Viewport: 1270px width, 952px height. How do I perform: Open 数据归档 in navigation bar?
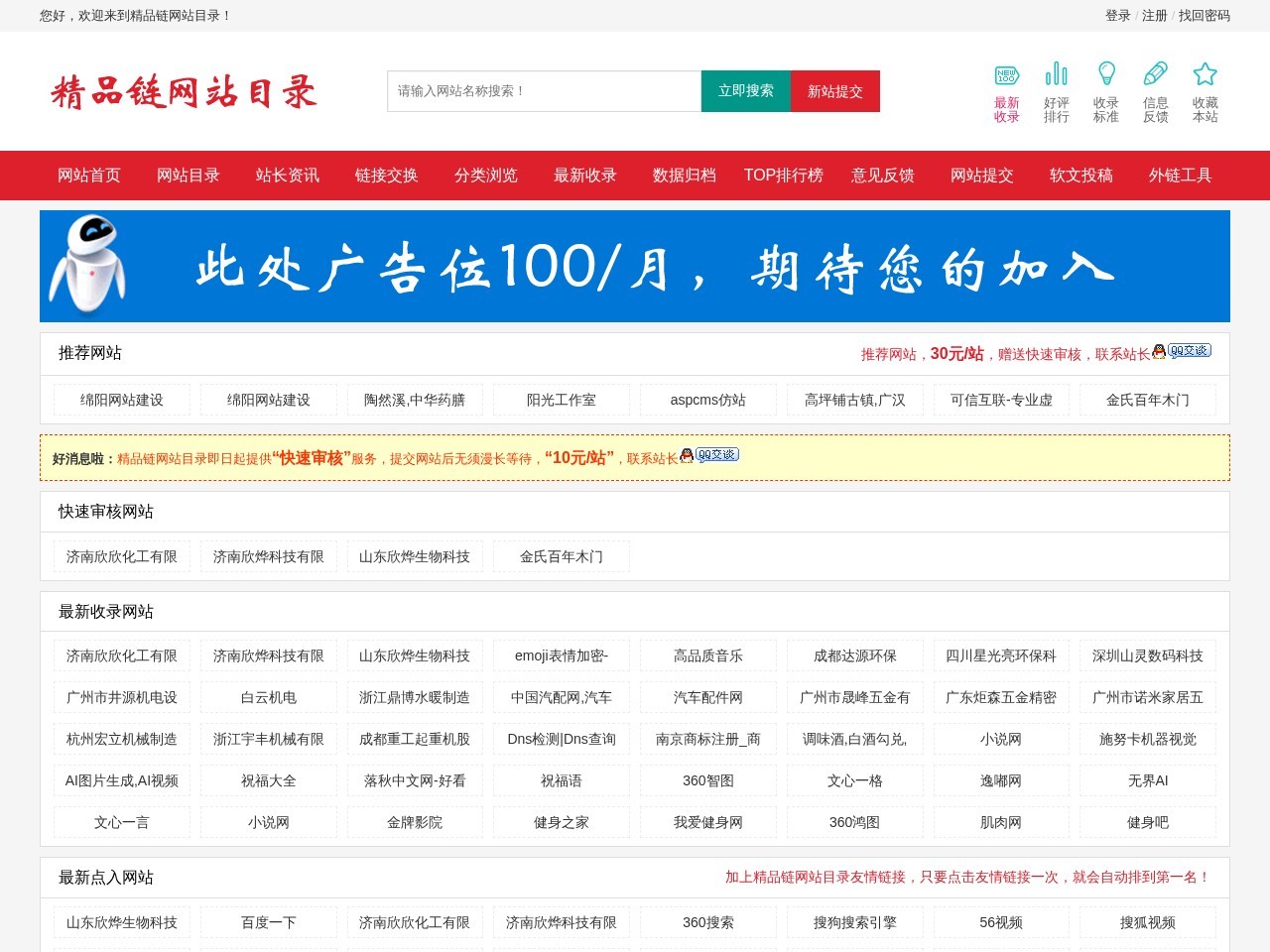click(x=685, y=176)
